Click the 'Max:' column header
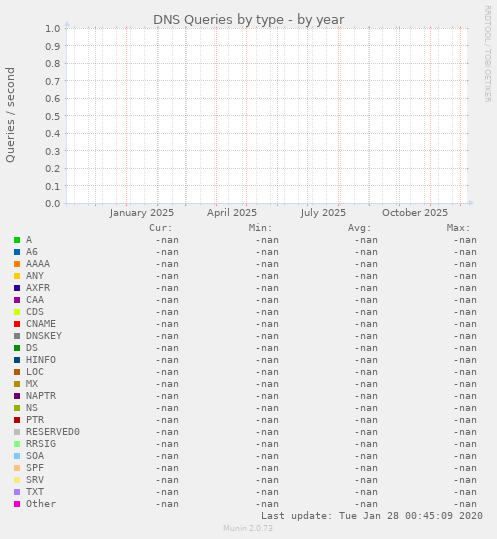The image size is (497, 539). coord(459,228)
